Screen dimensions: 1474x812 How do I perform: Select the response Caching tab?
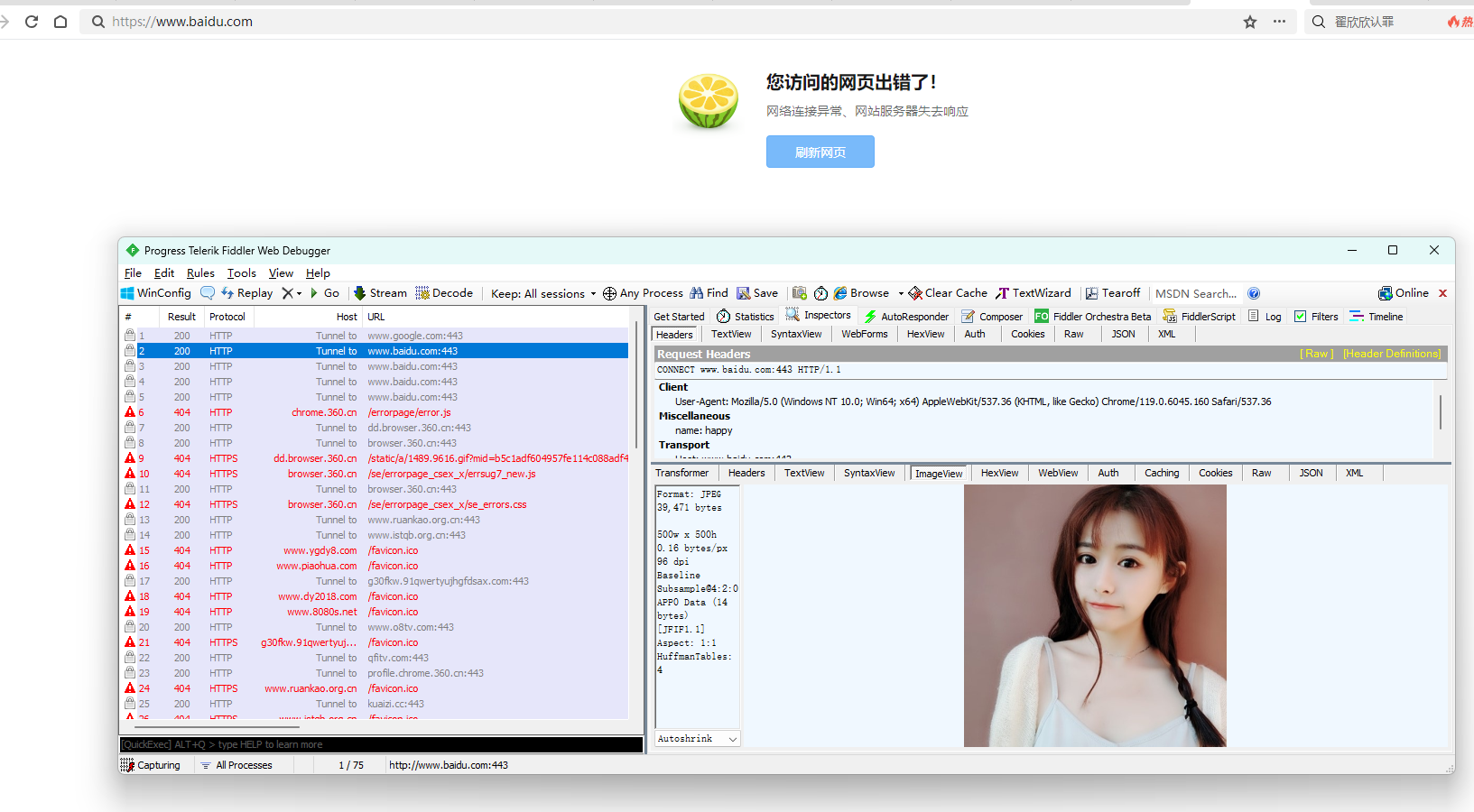coord(1162,473)
